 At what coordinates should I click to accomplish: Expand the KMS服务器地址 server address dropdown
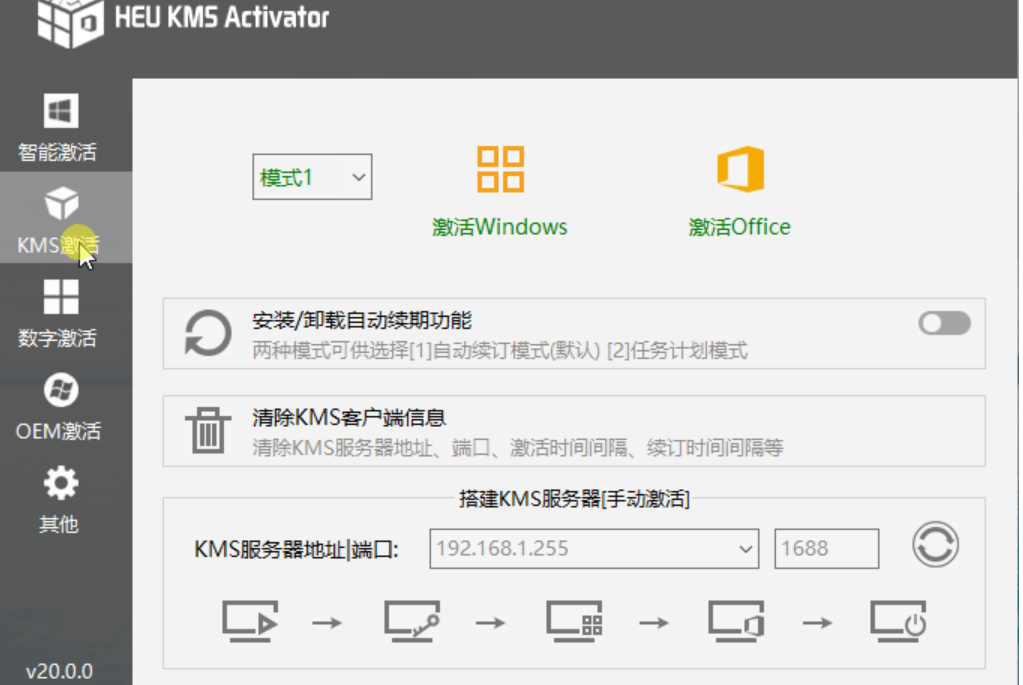point(745,548)
